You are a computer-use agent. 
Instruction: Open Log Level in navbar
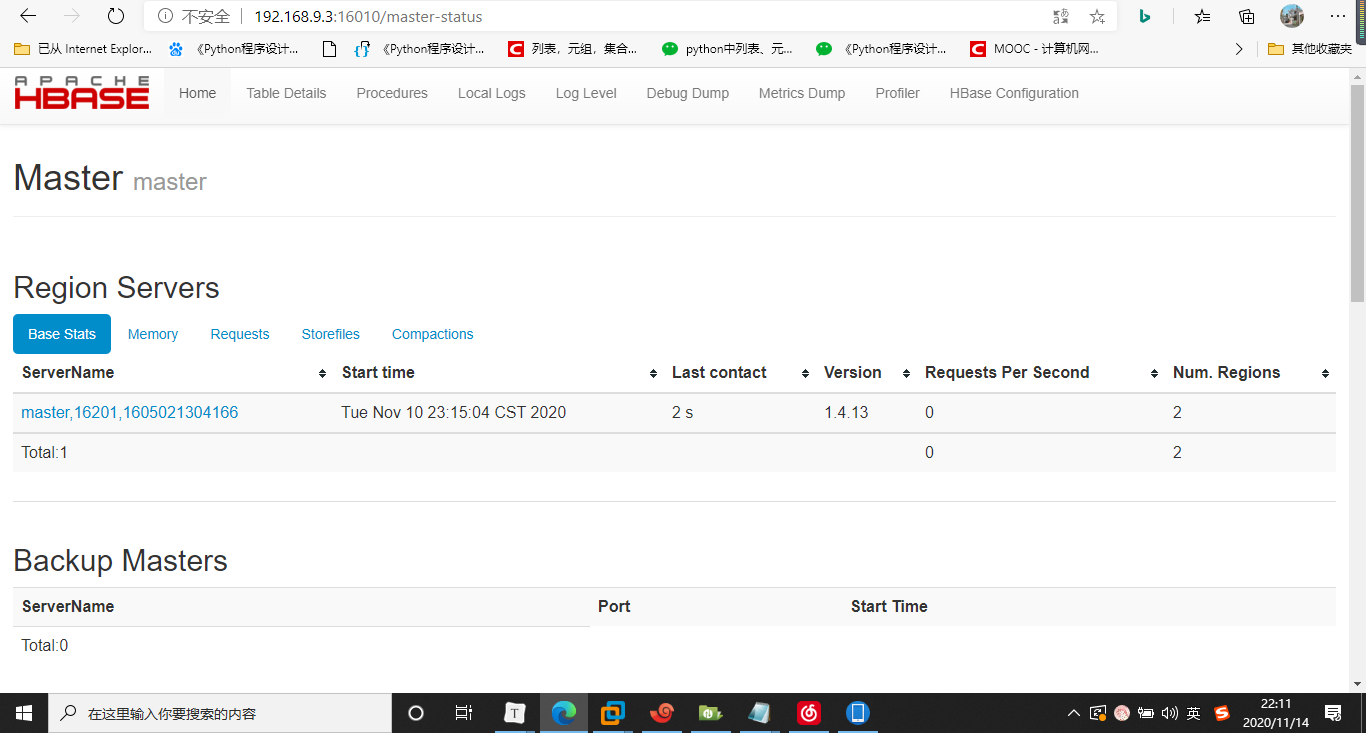pyautogui.click(x=586, y=93)
